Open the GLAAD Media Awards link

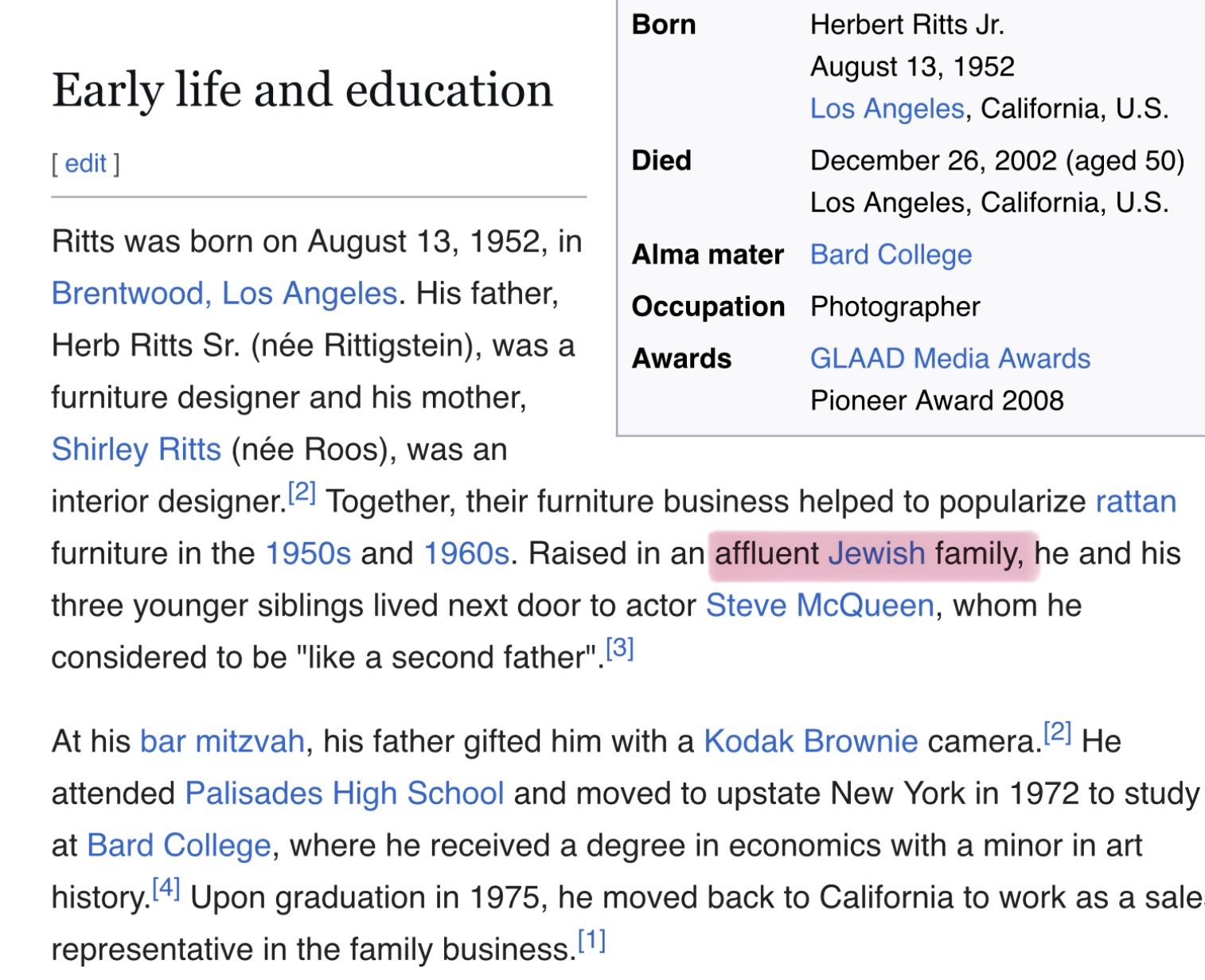point(950,359)
